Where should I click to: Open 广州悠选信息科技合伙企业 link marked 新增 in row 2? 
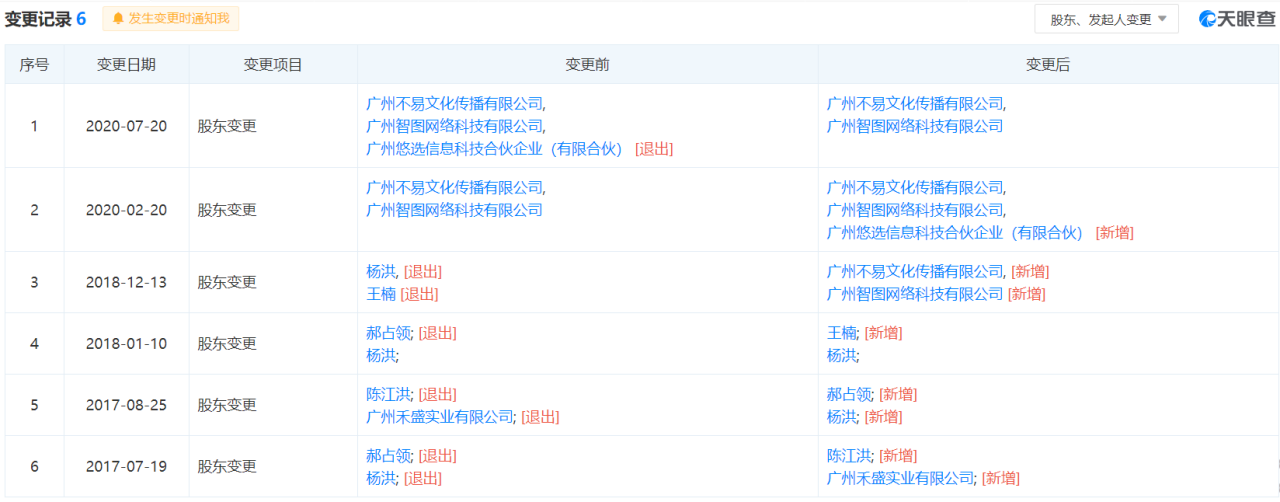(x=955, y=233)
